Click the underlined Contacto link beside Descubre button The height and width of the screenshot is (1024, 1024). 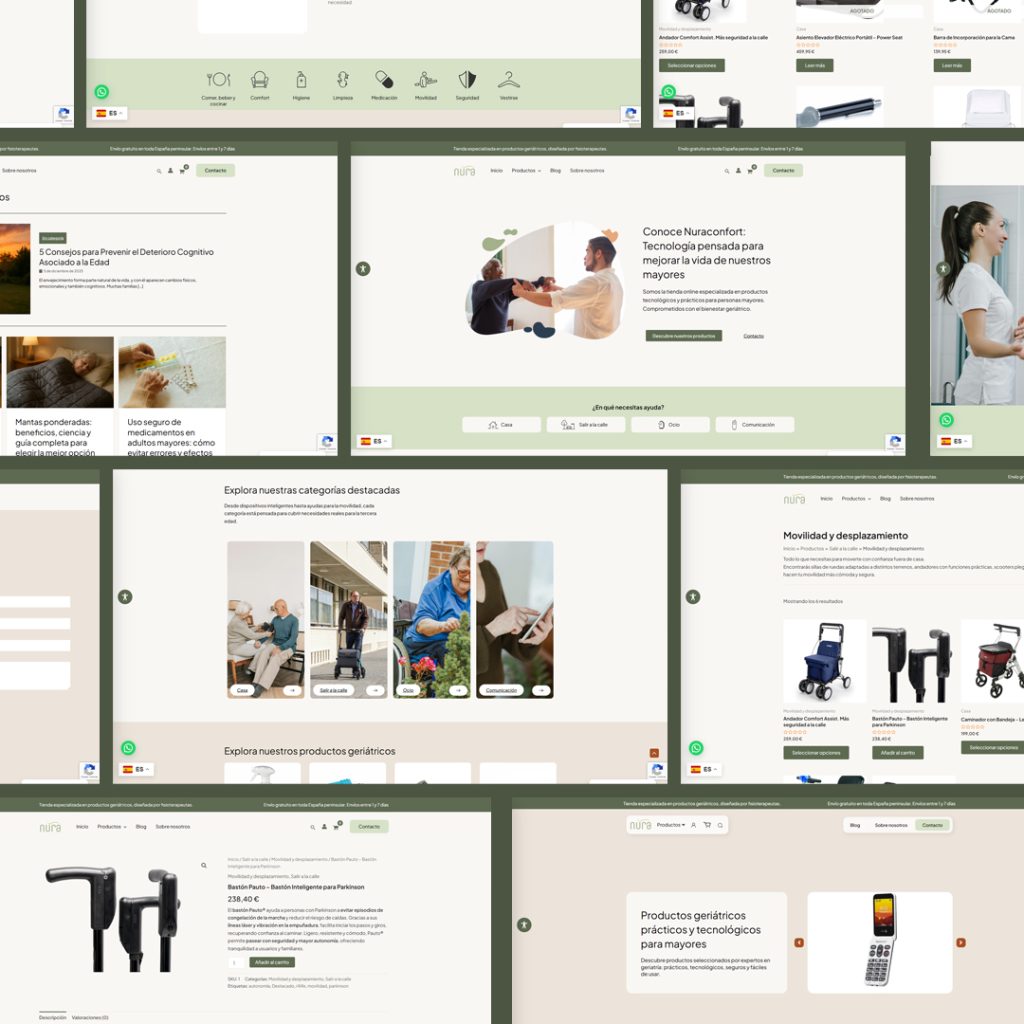[753, 336]
